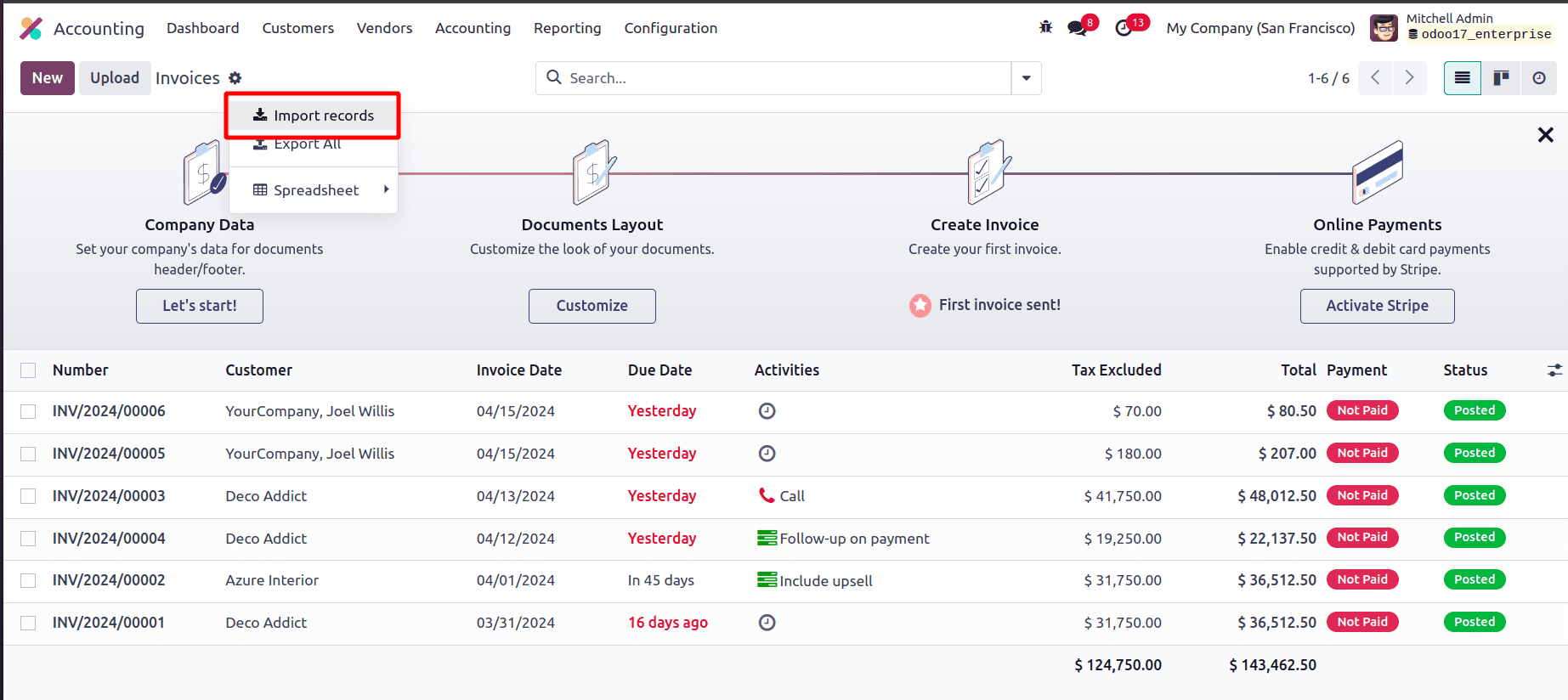Open the Customers menu
This screenshot has width=1568, height=700.
coord(298,28)
